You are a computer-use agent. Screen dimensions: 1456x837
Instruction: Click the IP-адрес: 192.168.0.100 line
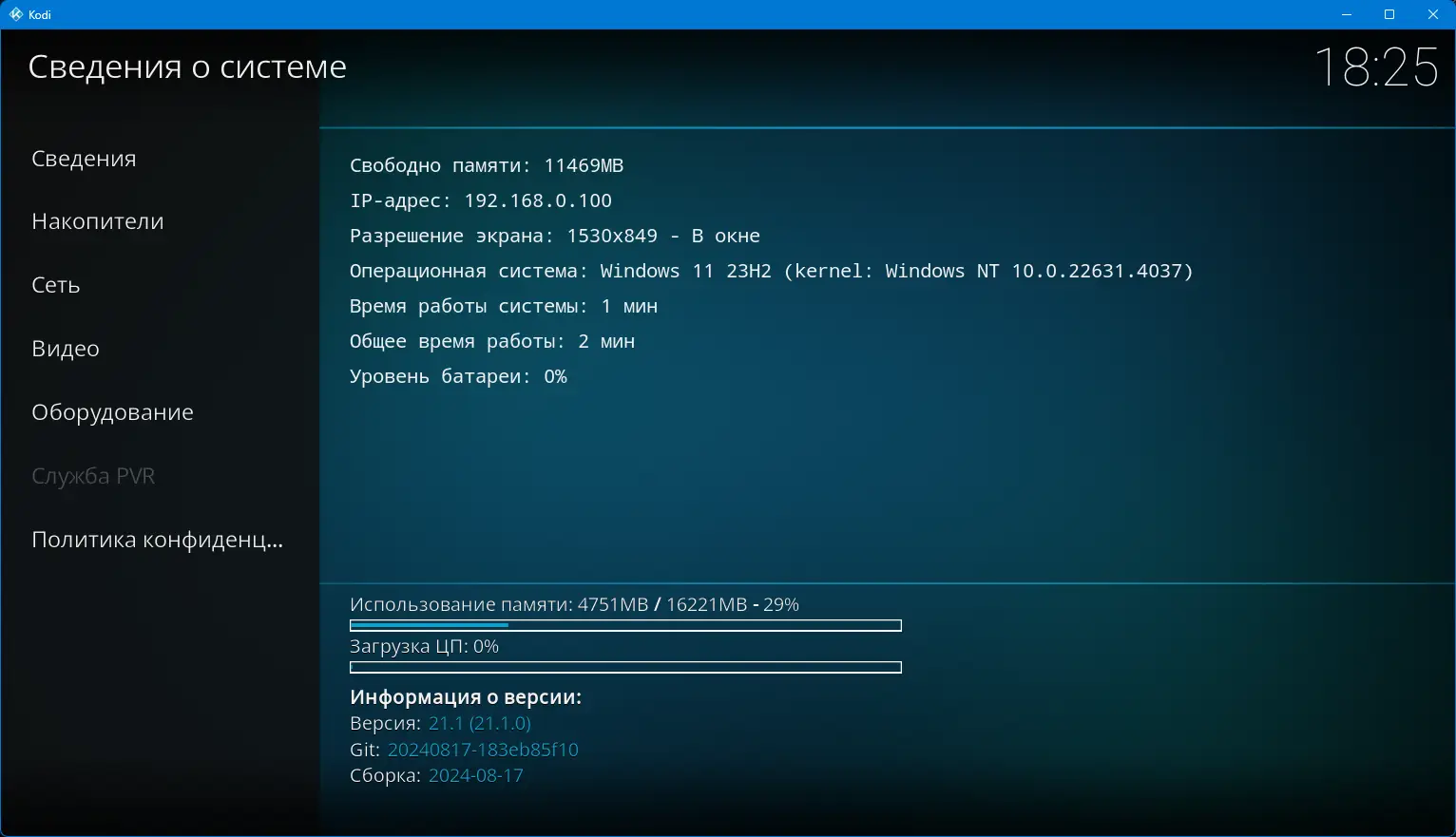tap(481, 200)
